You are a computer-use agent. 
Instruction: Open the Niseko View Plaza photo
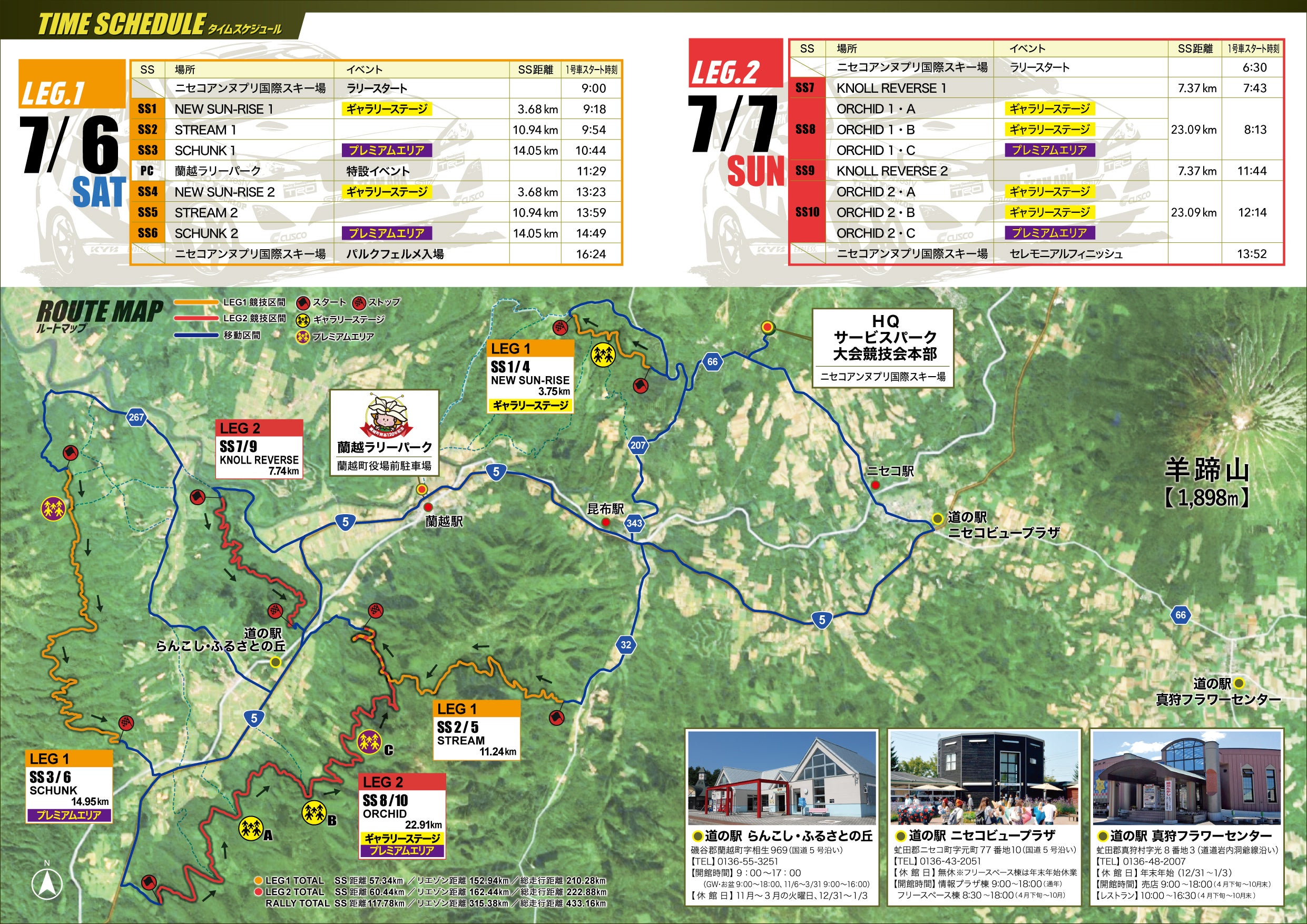(984, 778)
